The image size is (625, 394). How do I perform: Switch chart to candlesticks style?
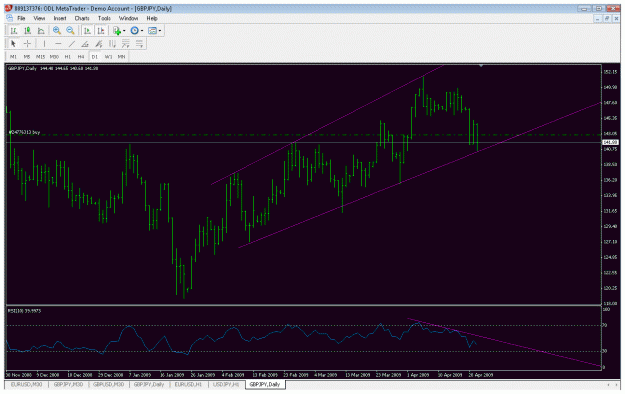tap(28, 31)
